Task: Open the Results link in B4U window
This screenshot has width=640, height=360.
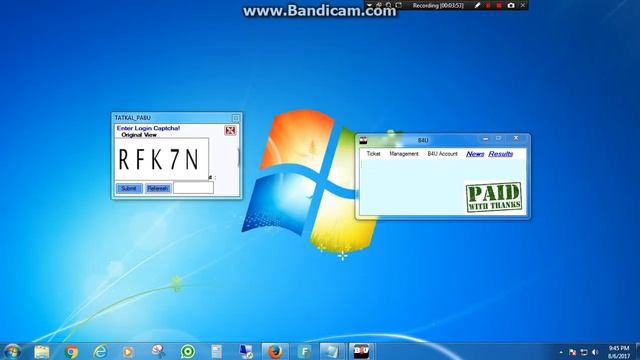Action: pyautogui.click(x=500, y=154)
